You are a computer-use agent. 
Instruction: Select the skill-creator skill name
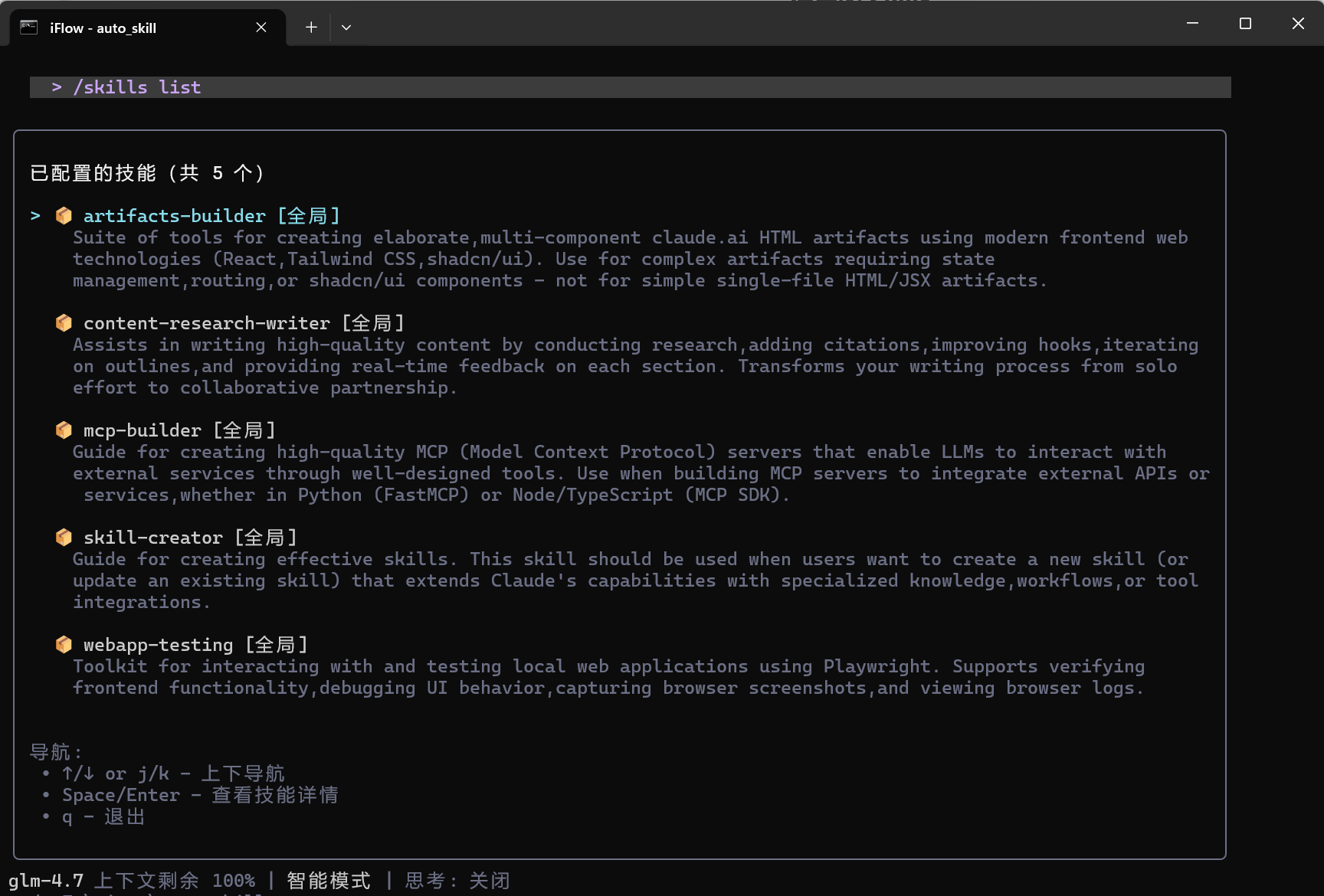point(152,538)
